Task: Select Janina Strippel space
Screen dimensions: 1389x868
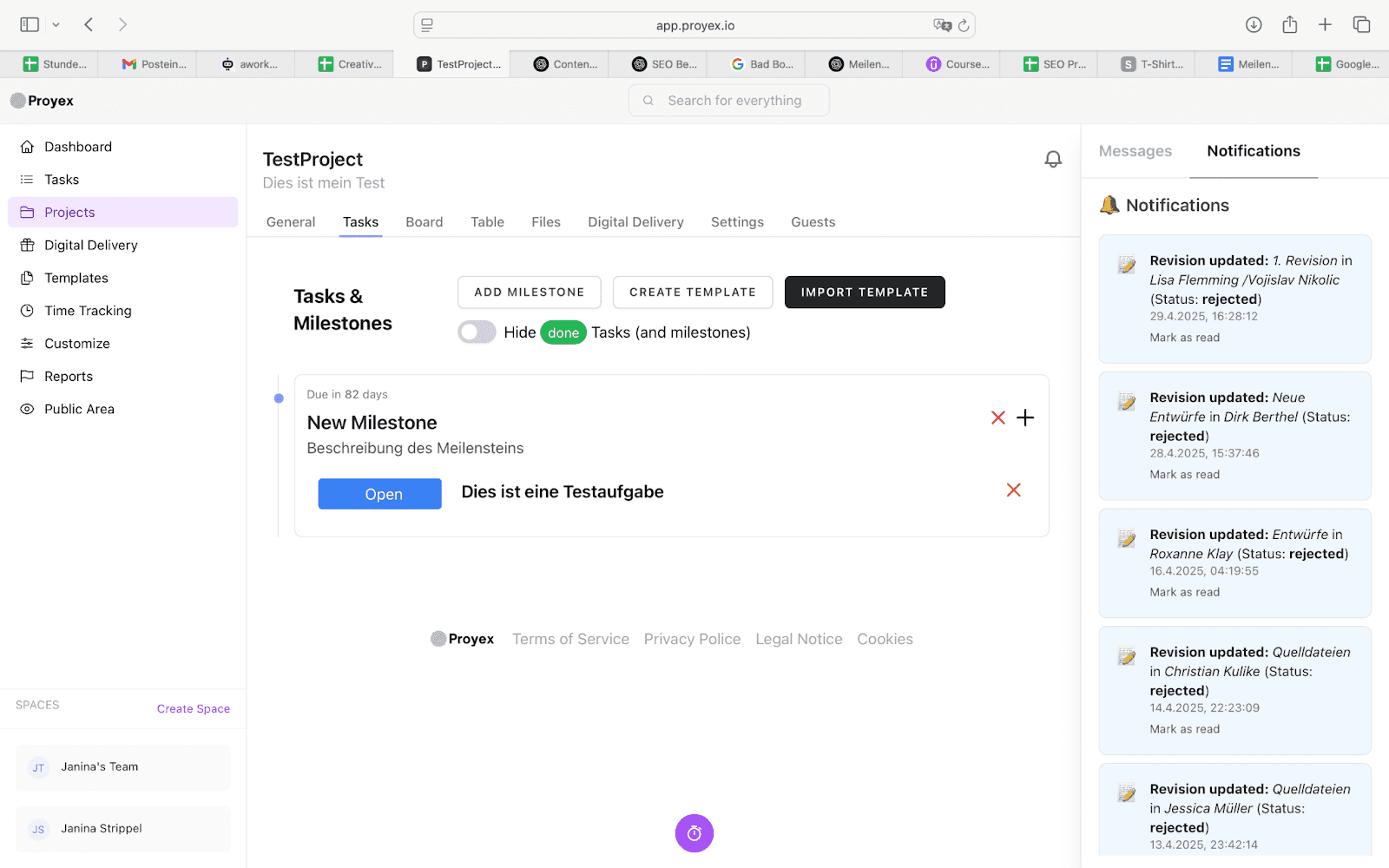Action: (123, 829)
